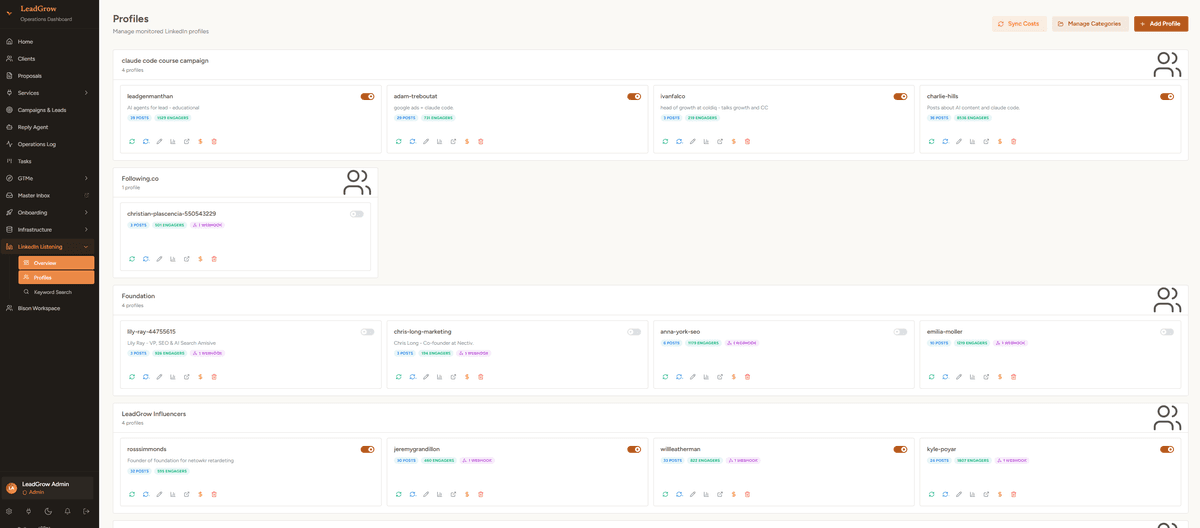This screenshot has width=1200, height=528.
Task: Click the plug integrations icon in sidebar footer
Action: (28, 511)
